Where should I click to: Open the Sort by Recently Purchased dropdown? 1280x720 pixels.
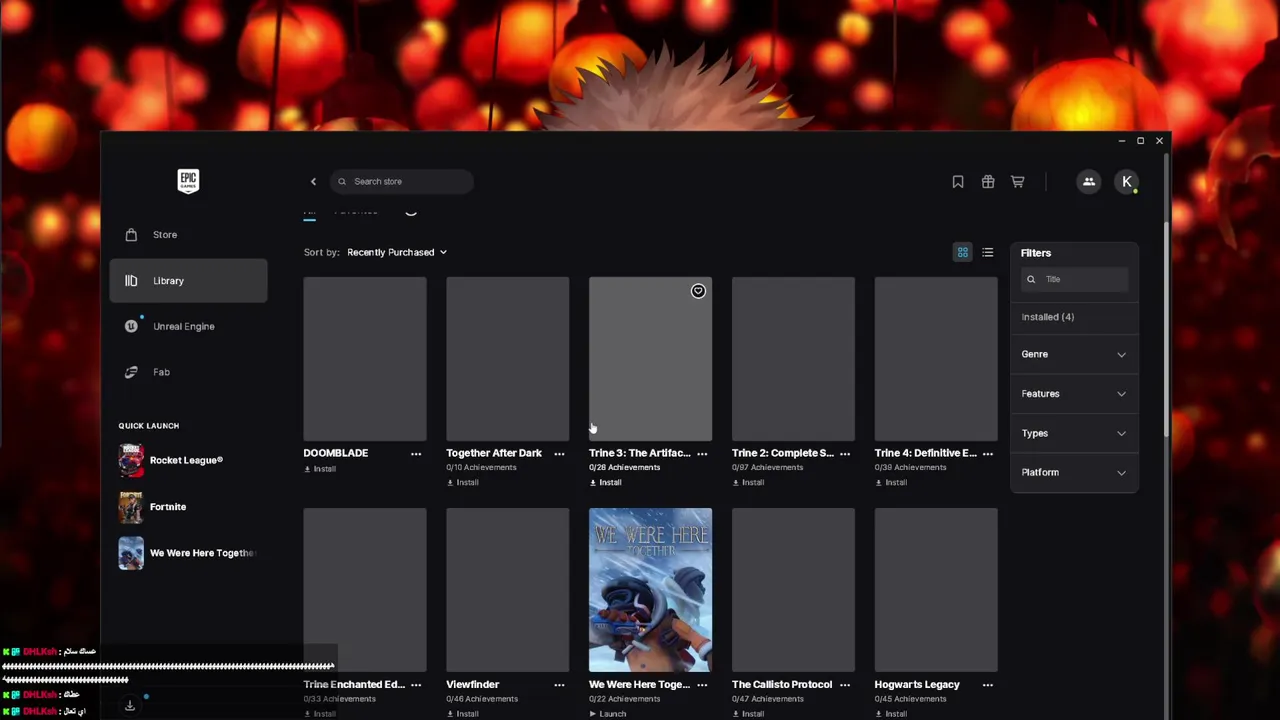pyautogui.click(x=397, y=252)
